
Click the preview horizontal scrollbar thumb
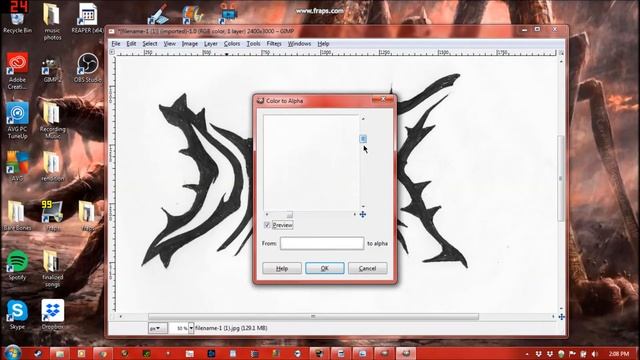289,214
